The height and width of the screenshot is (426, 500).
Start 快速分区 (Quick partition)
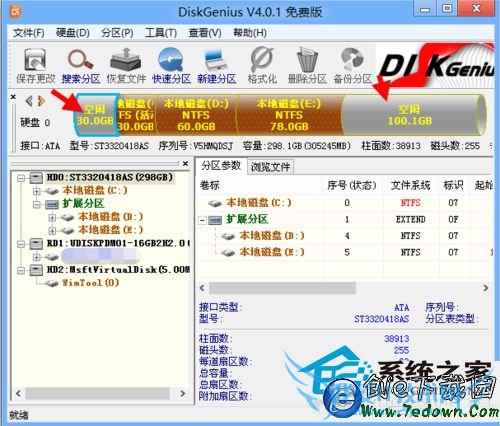coord(171,66)
